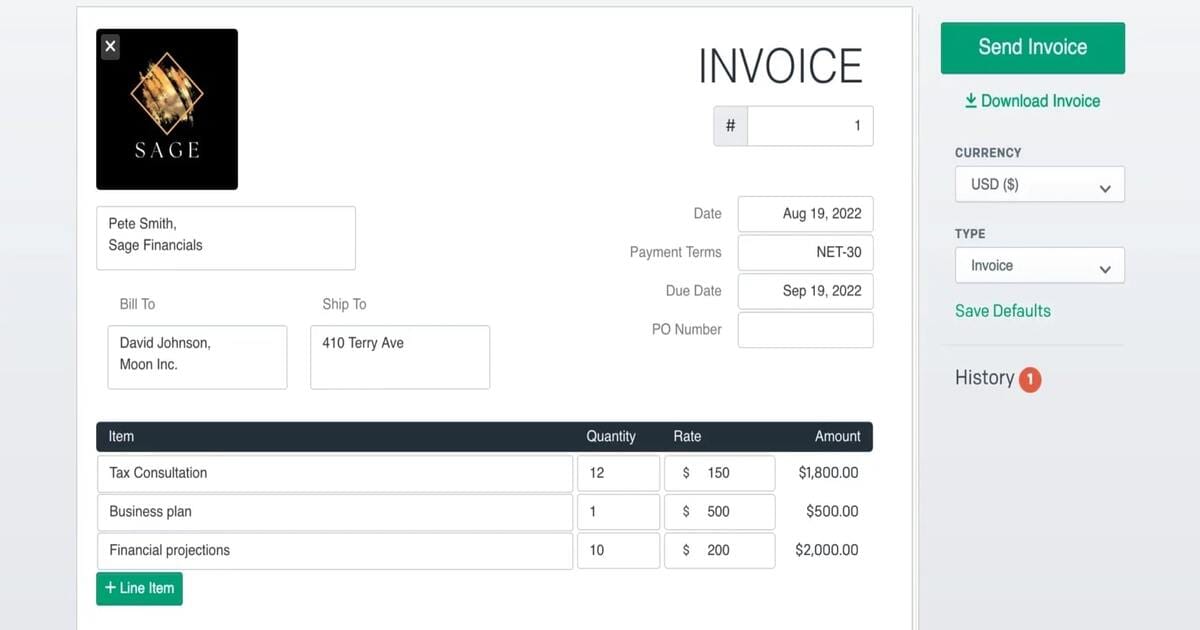Change the Due Date Sep 19, 2022

pos(806,291)
